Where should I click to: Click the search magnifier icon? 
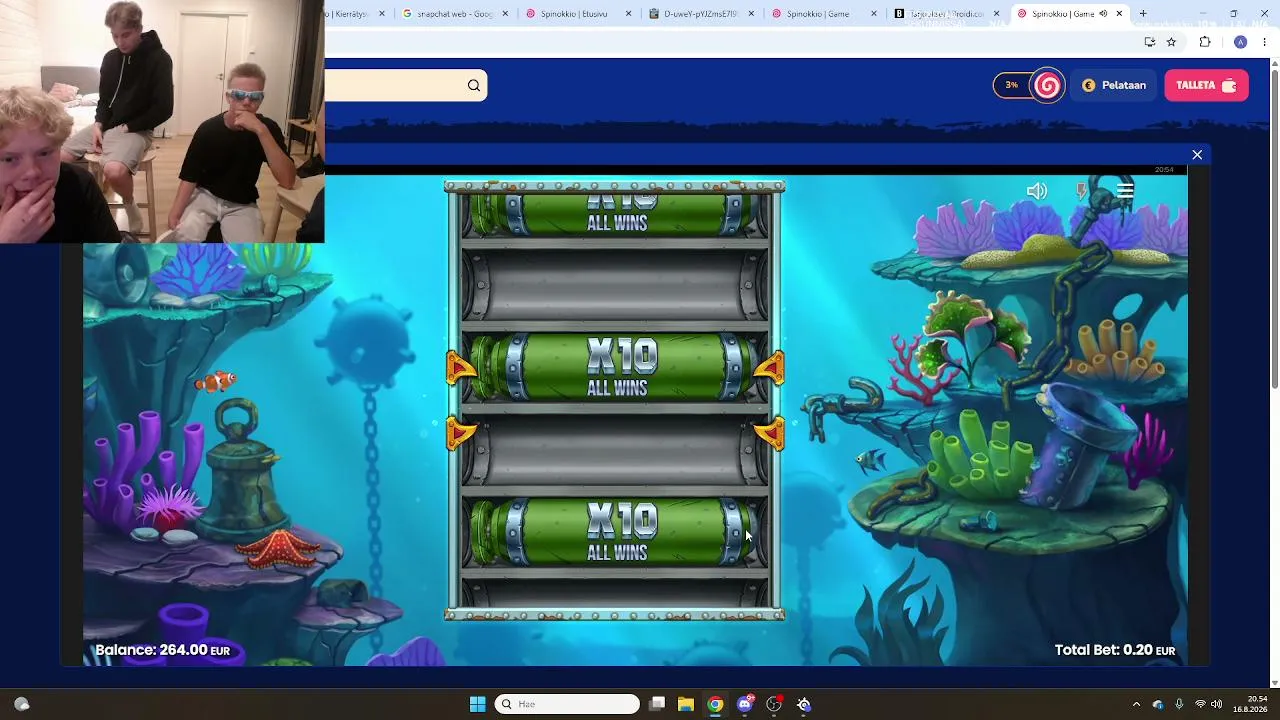click(474, 86)
